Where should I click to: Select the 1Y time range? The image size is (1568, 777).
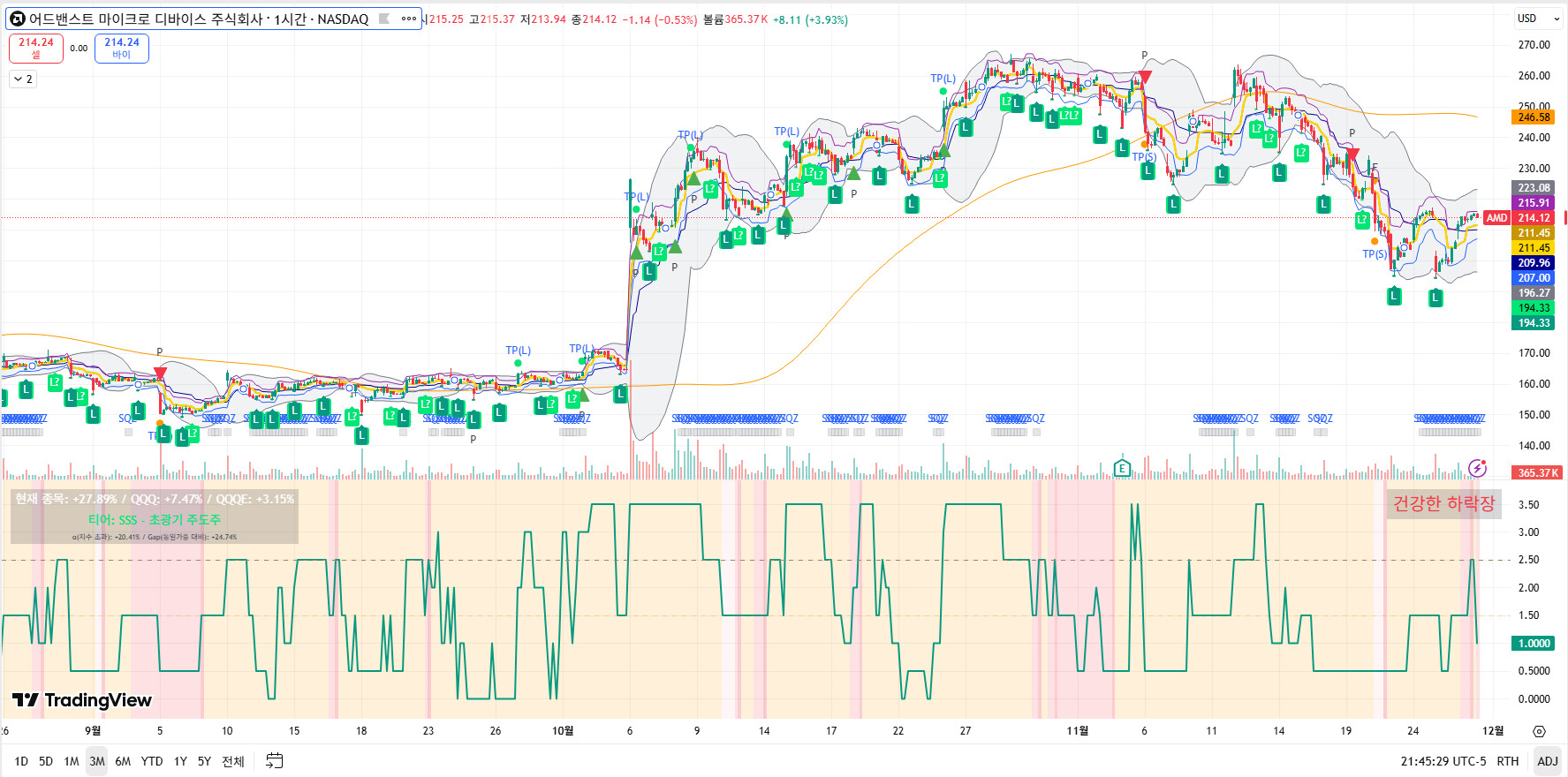(180, 761)
